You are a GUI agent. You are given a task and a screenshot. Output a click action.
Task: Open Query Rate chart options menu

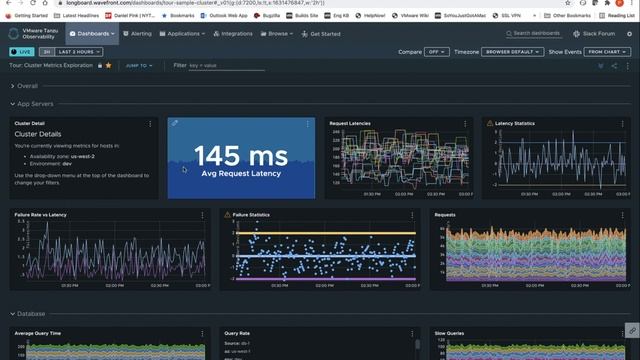click(x=412, y=333)
